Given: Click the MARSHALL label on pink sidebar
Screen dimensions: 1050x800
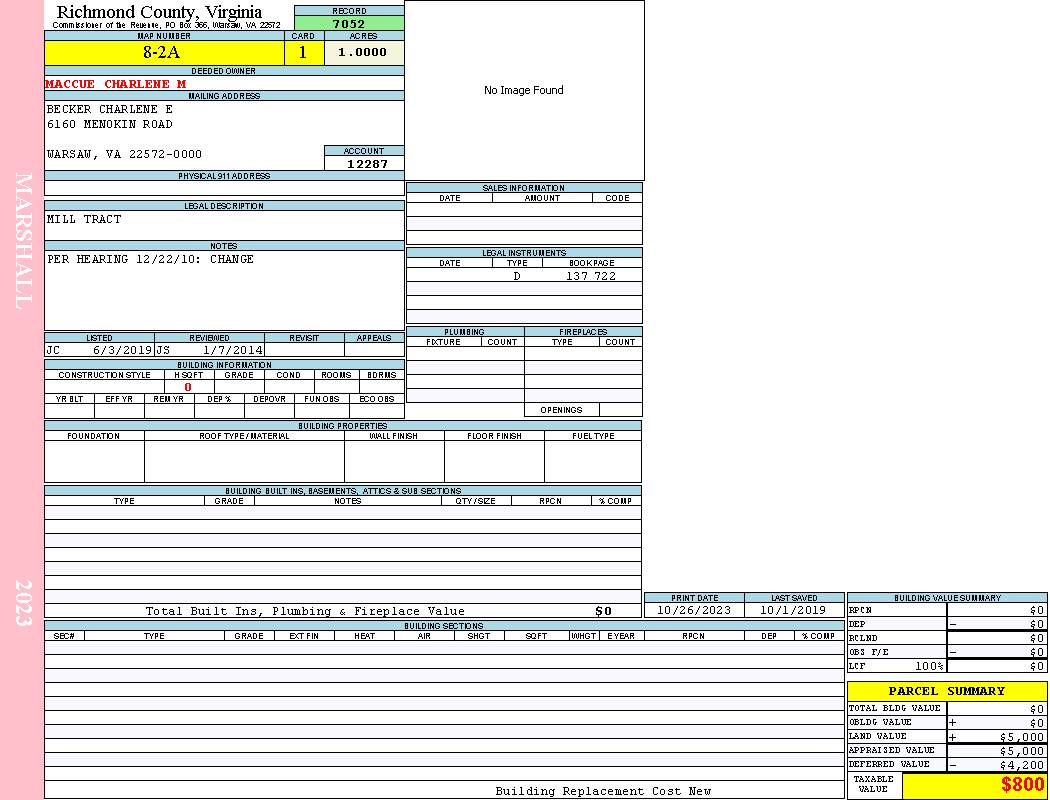Looking at the screenshot, I should tap(23, 240).
